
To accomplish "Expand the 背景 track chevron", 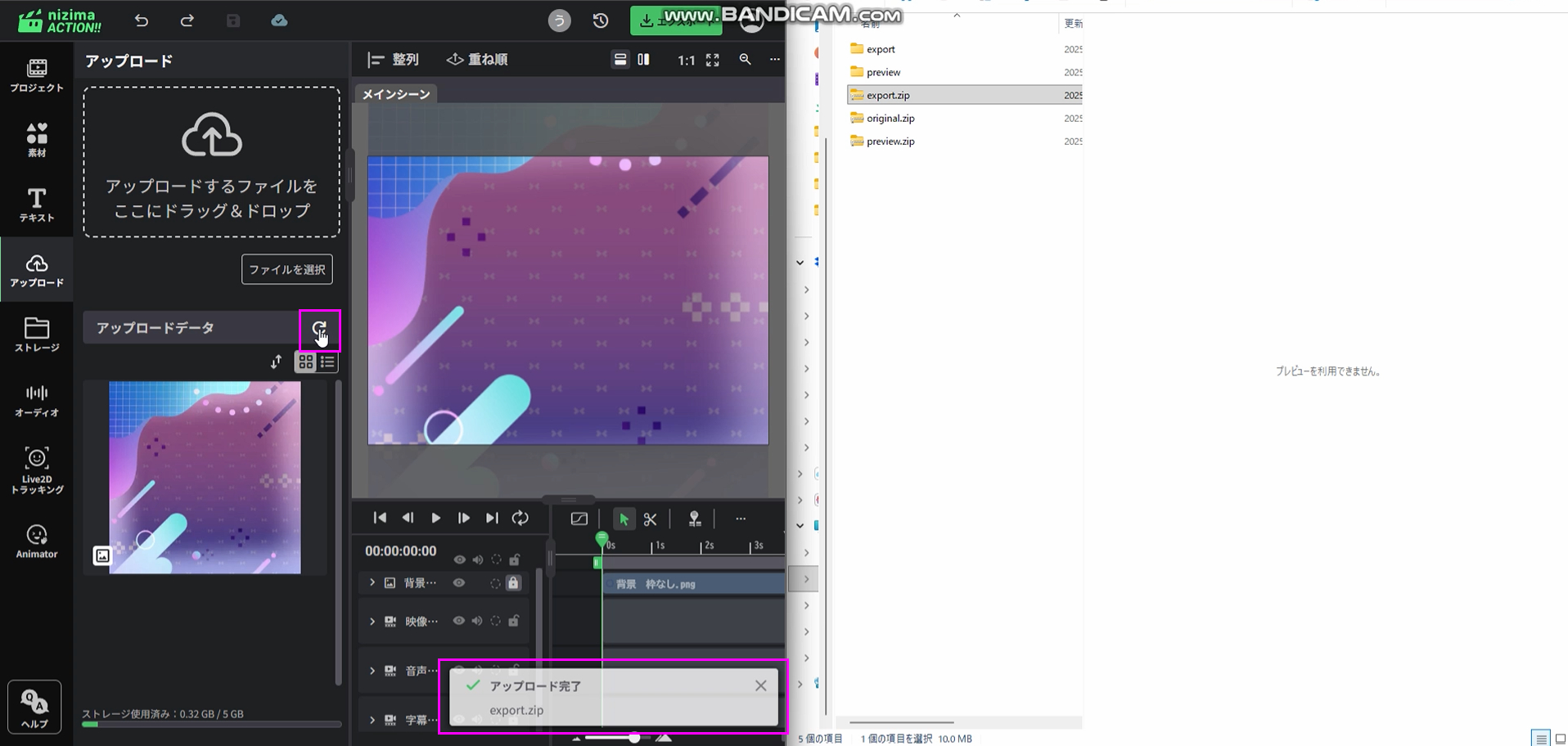I will tap(372, 583).
